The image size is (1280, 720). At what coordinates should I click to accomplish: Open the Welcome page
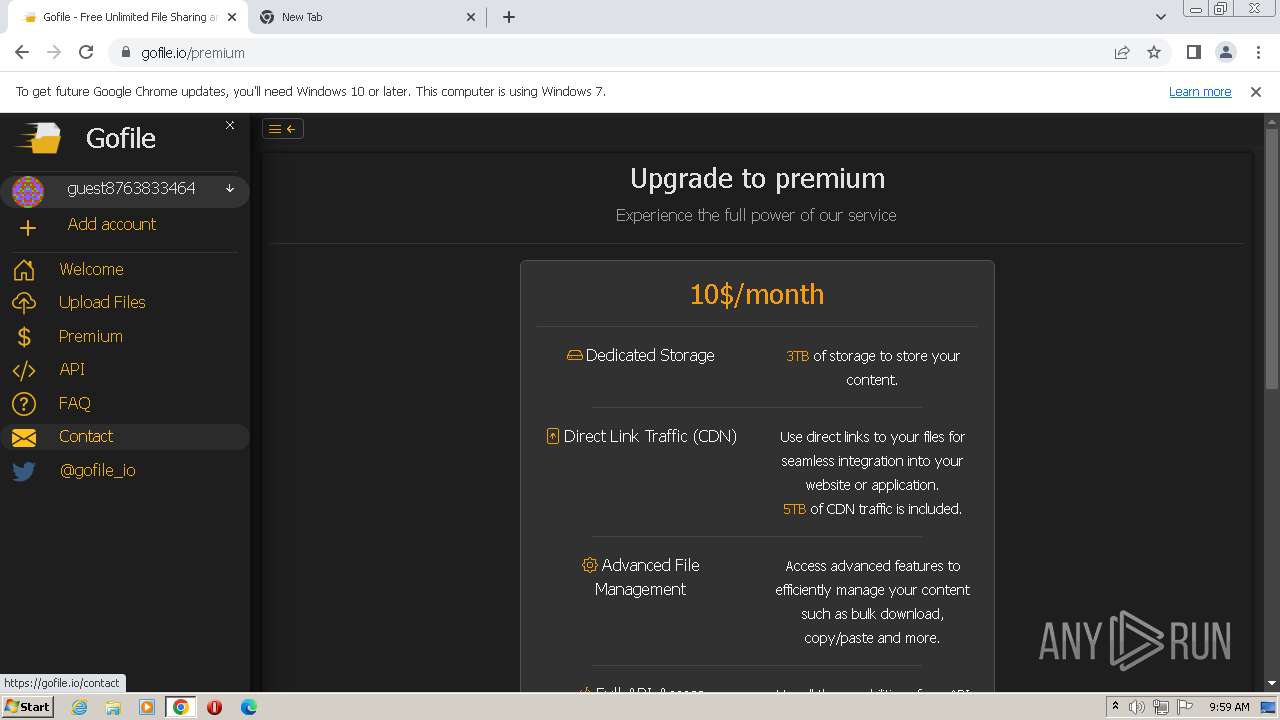tap(91, 269)
